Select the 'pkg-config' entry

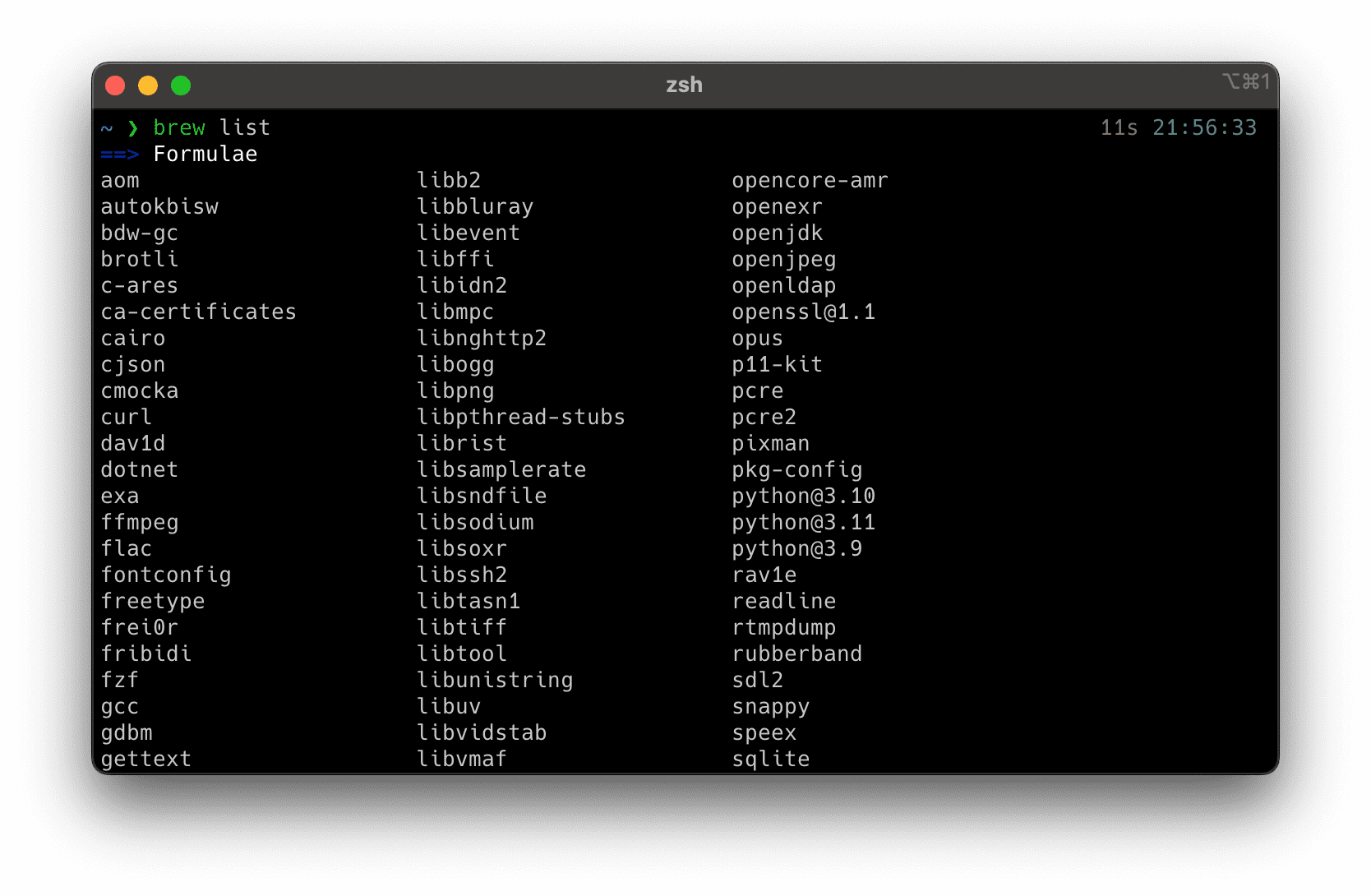pyautogui.click(x=797, y=470)
